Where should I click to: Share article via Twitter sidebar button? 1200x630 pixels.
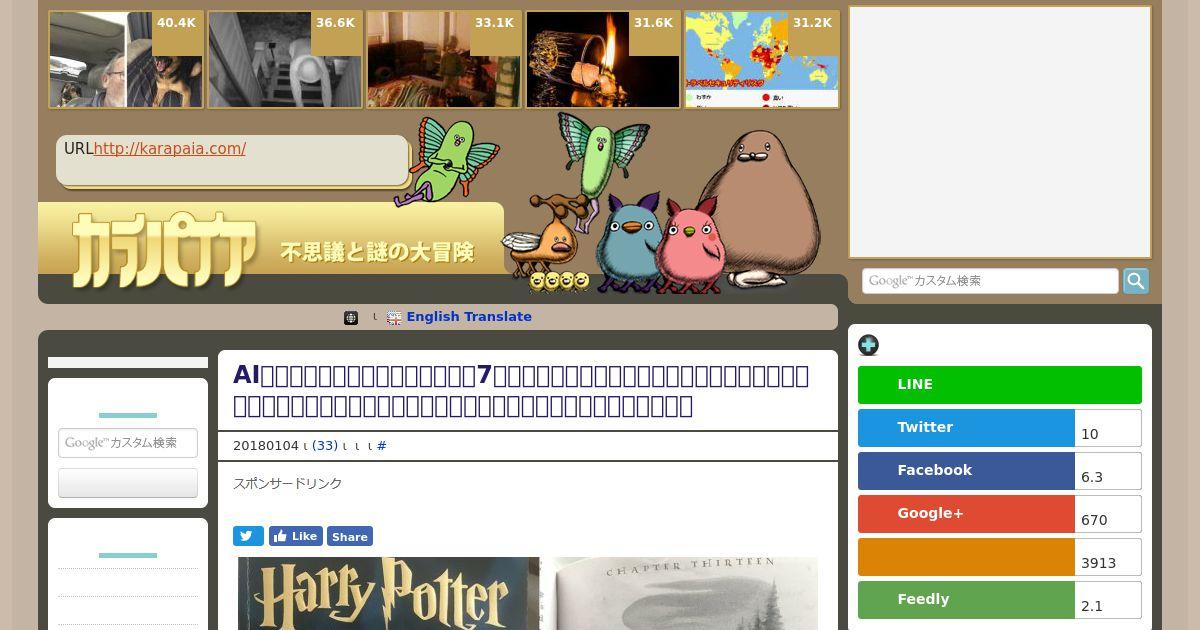click(x=966, y=428)
